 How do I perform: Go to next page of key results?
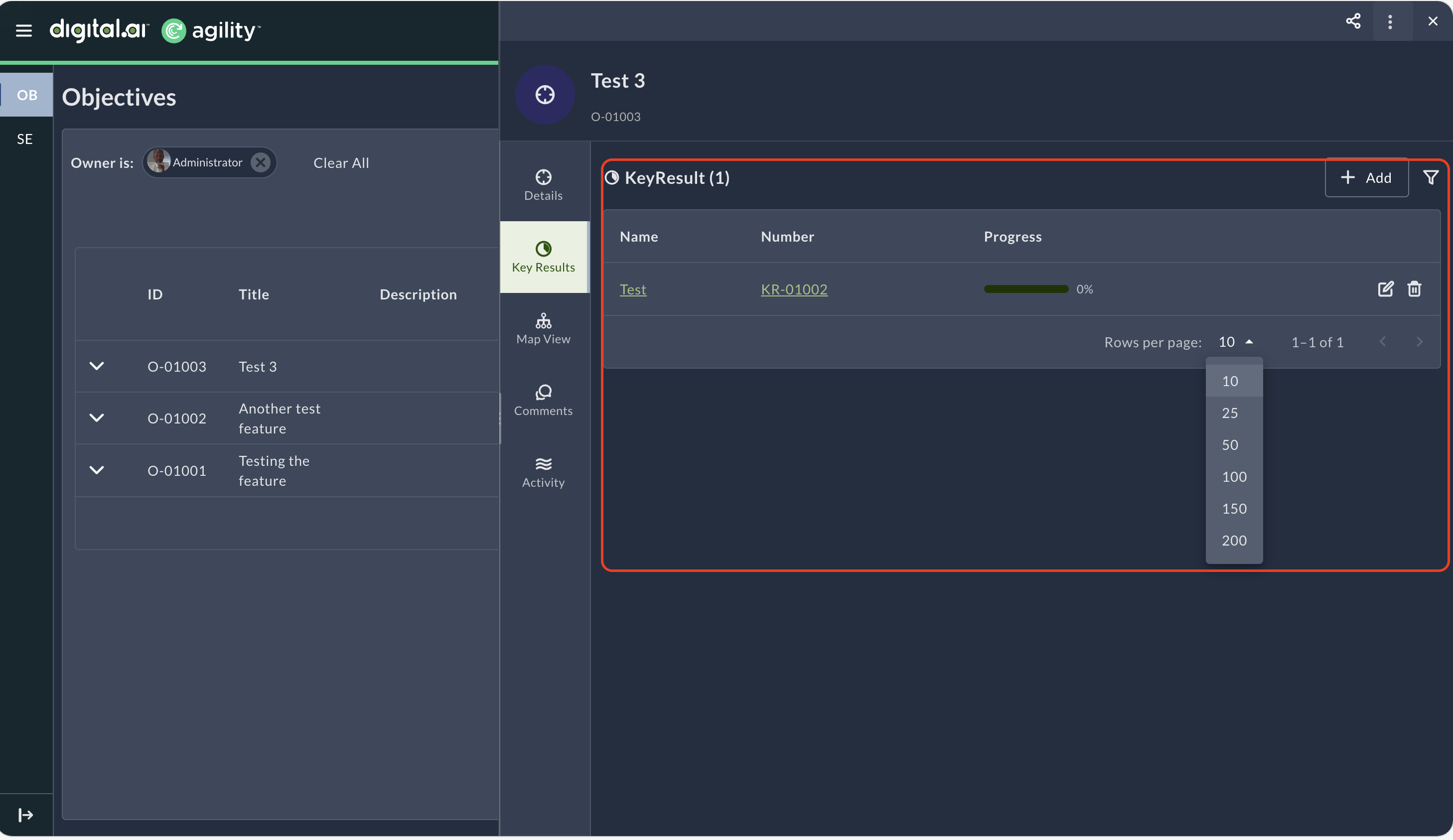click(1420, 342)
